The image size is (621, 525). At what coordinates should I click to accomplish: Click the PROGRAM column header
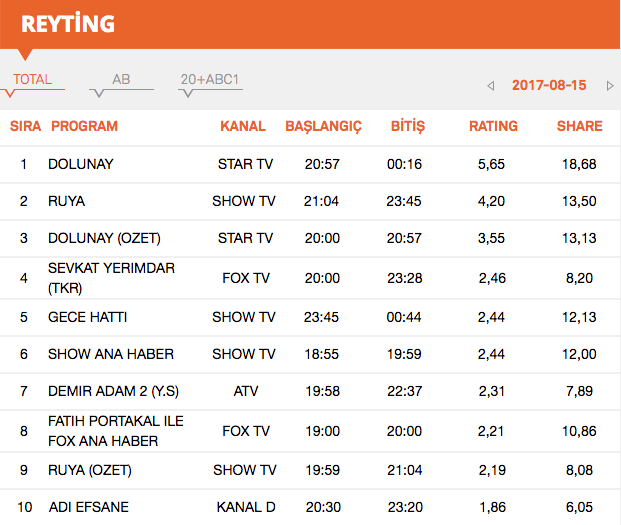tap(84, 126)
